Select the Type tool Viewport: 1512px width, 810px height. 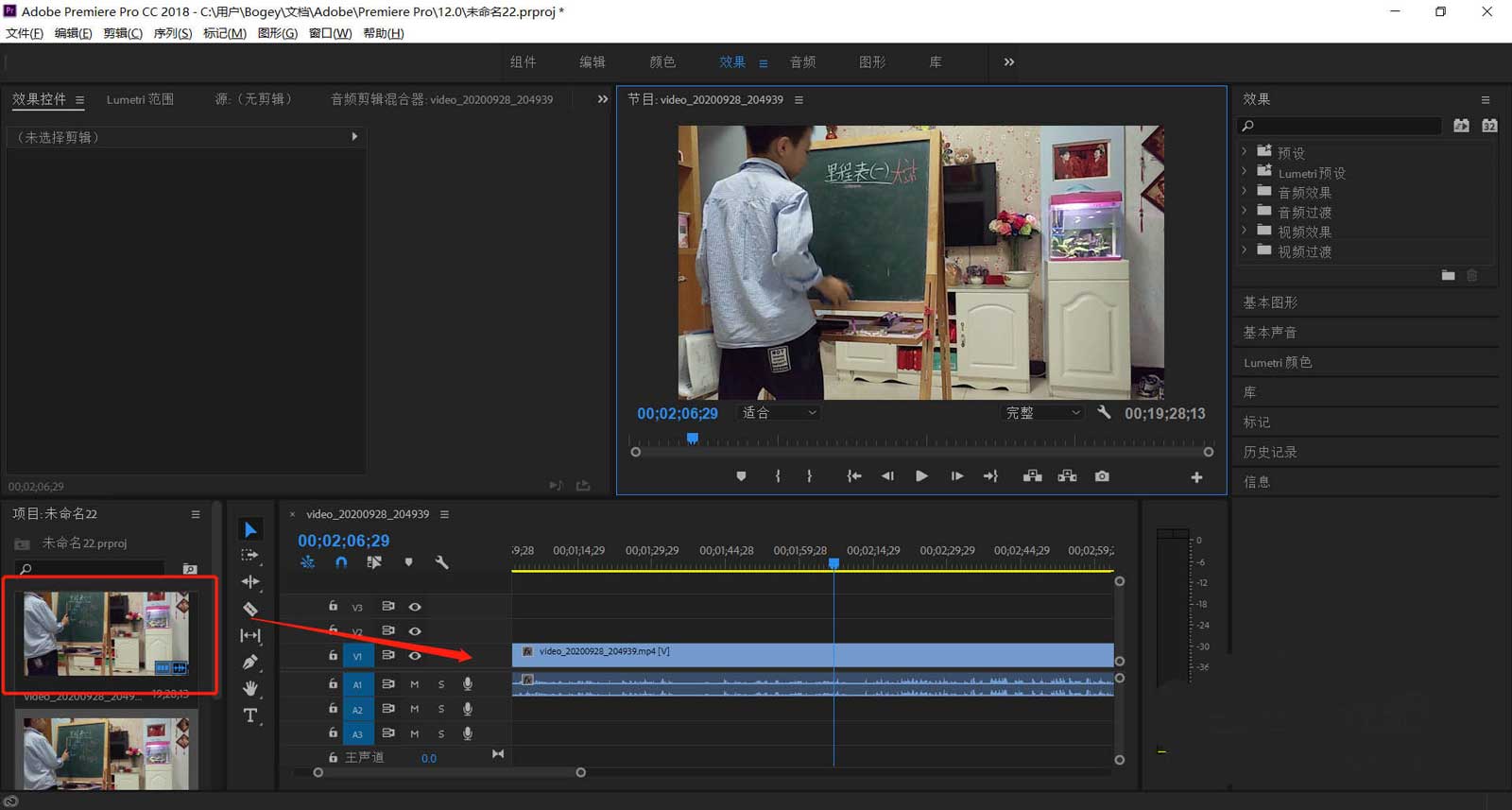(x=250, y=715)
